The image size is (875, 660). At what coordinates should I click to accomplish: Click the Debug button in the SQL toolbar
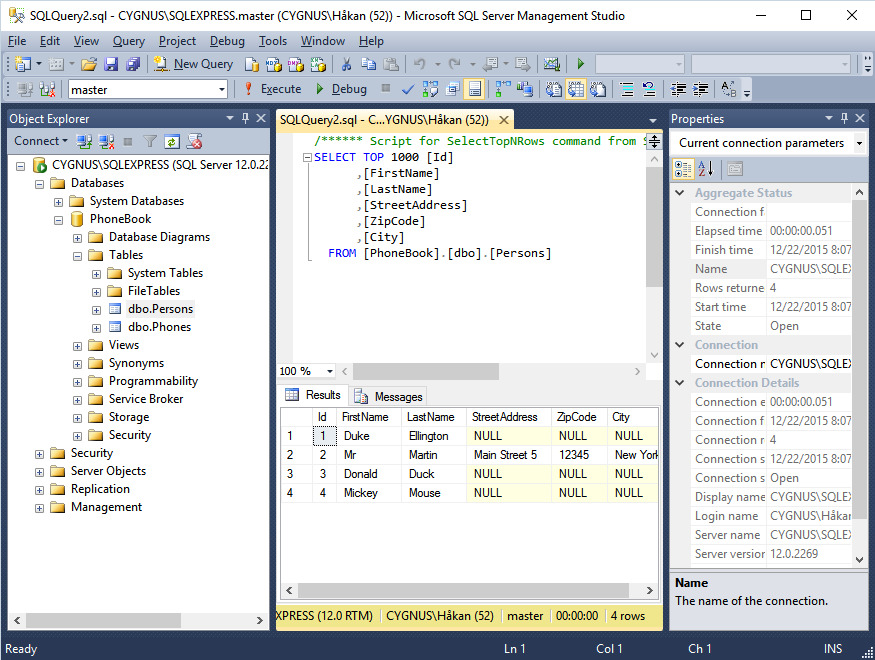341,89
